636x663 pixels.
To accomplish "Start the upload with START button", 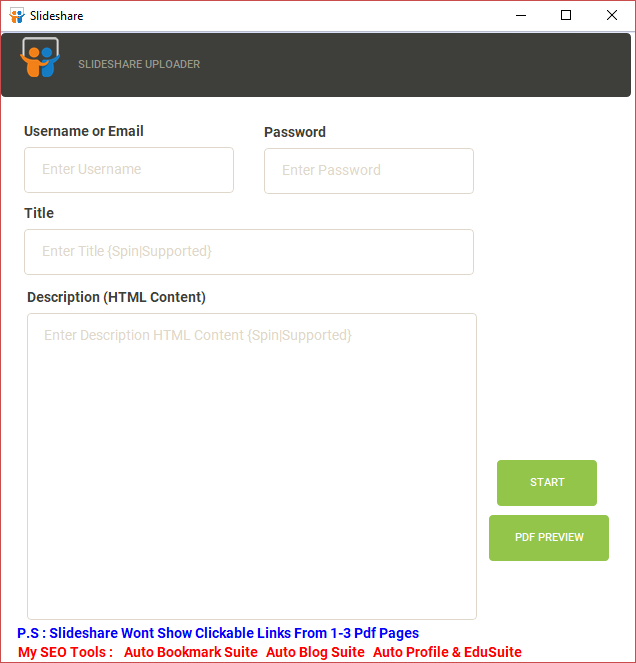I will coord(547,483).
